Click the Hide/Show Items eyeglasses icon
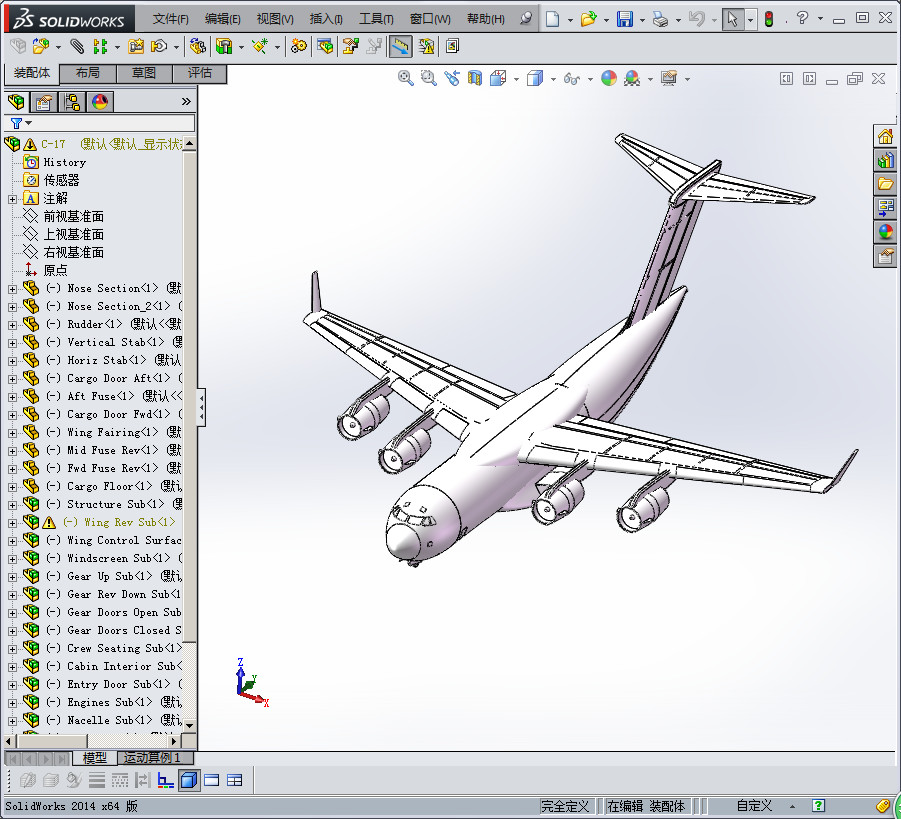The image size is (901, 819). click(x=572, y=78)
